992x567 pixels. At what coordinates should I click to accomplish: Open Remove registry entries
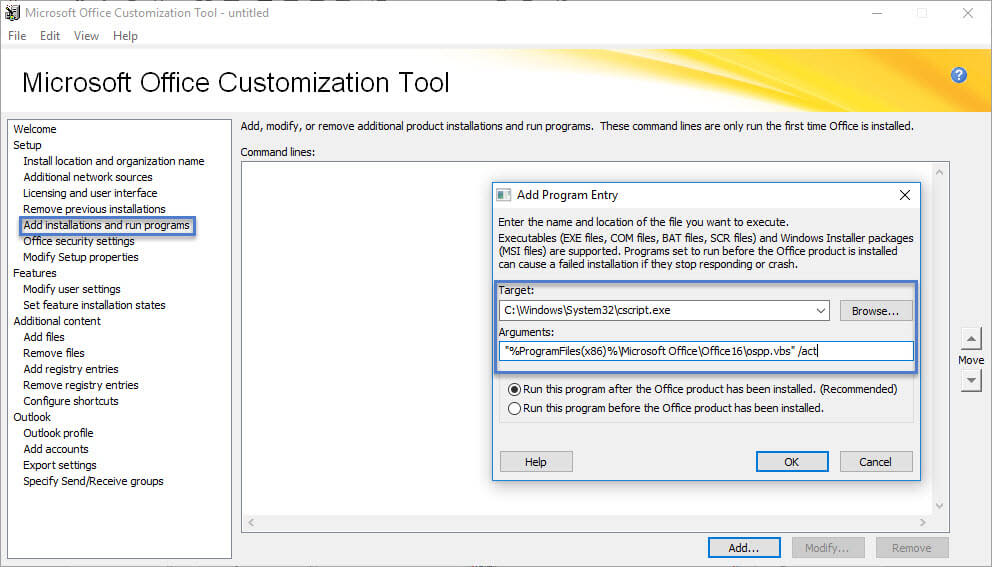[x=81, y=385]
